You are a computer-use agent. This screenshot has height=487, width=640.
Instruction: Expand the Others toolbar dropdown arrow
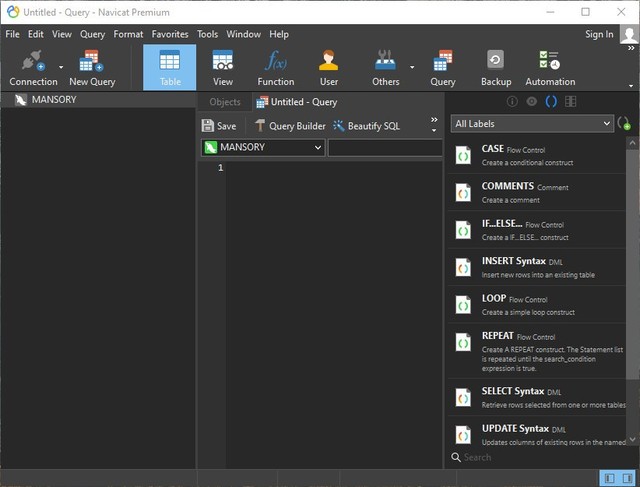click(412, 68)
